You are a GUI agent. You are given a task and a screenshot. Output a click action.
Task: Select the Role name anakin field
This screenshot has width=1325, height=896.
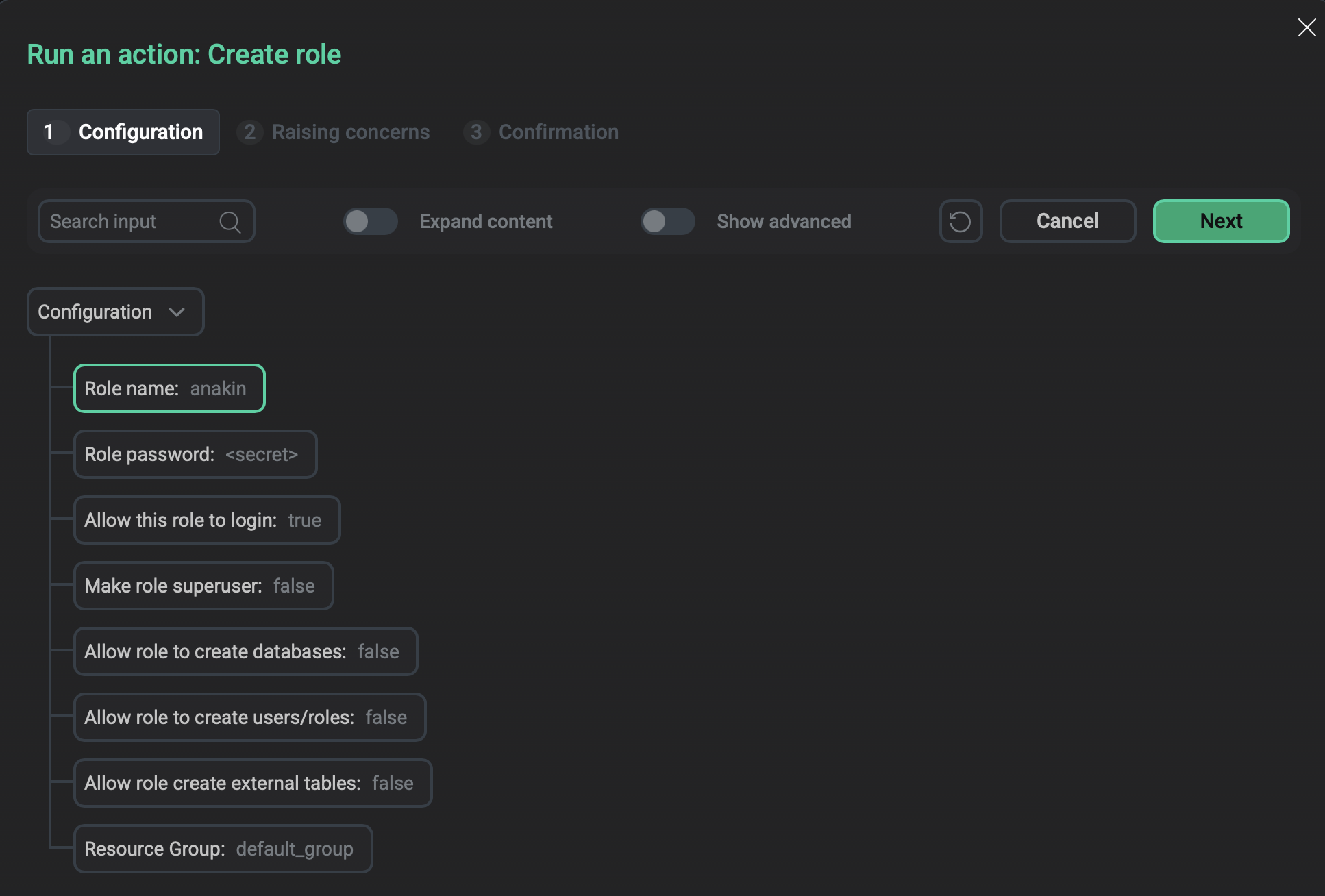coord(169,388)
